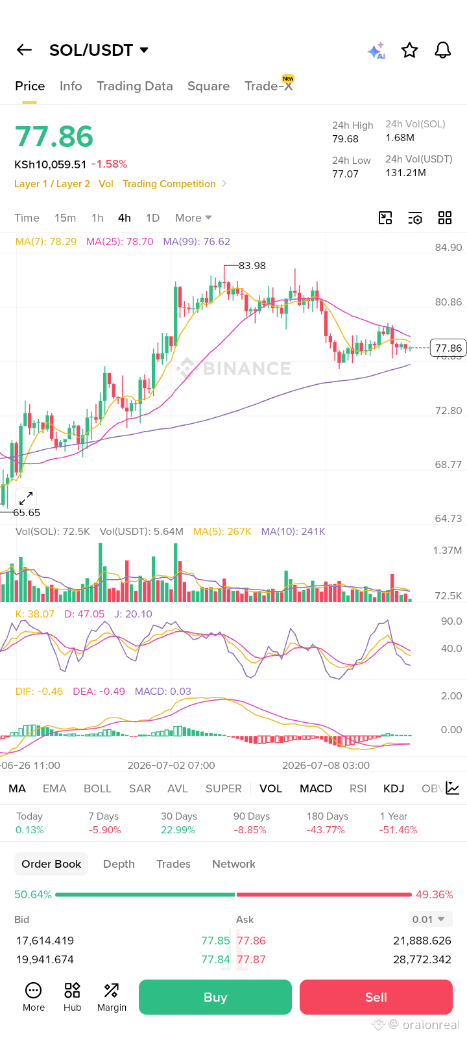Open the Hub icon
This screenshot has width=467, height=1040.
click(72, 997)
